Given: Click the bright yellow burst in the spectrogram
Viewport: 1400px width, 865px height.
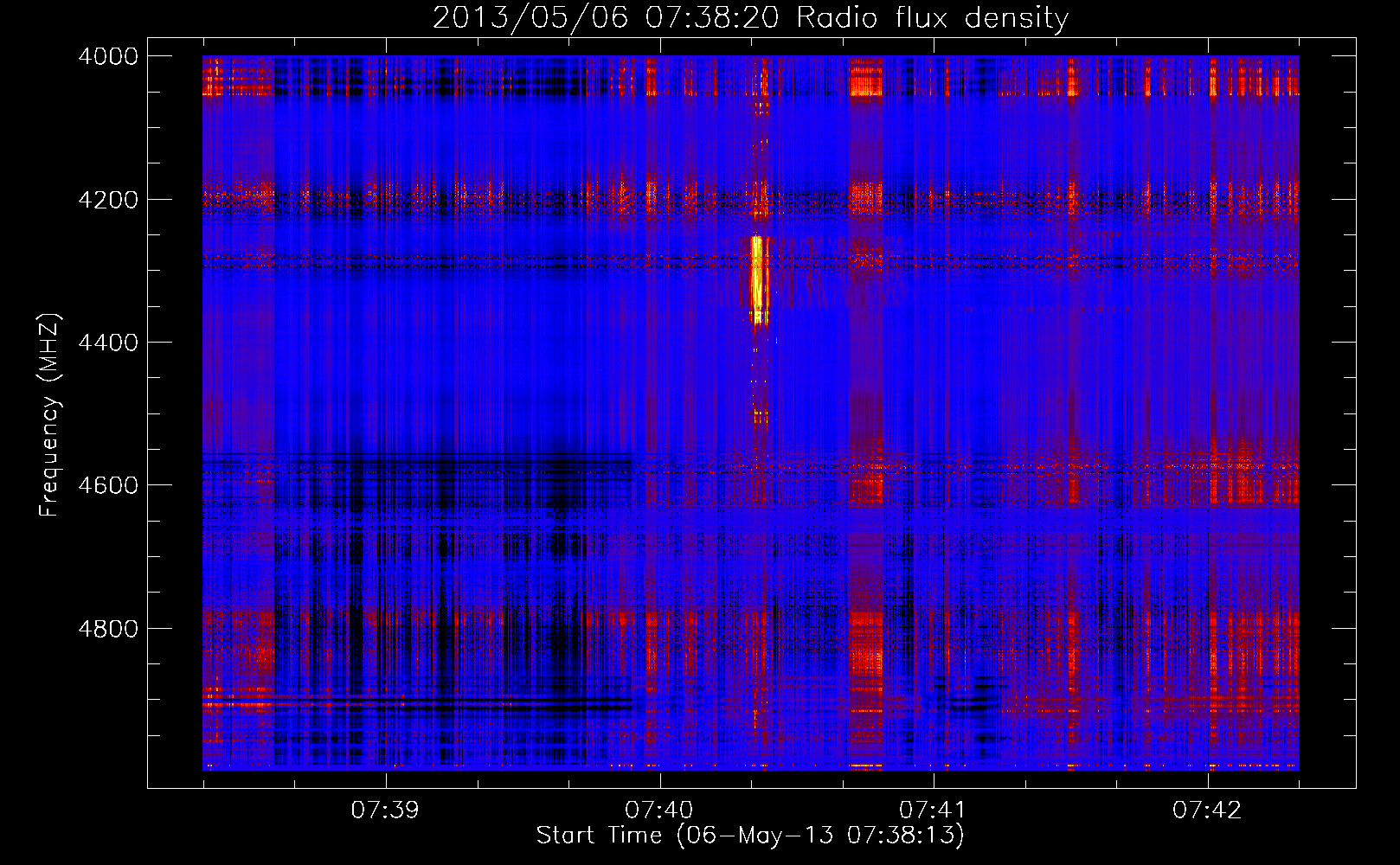Looking at the screenshot, I should [x=759, y=279].
